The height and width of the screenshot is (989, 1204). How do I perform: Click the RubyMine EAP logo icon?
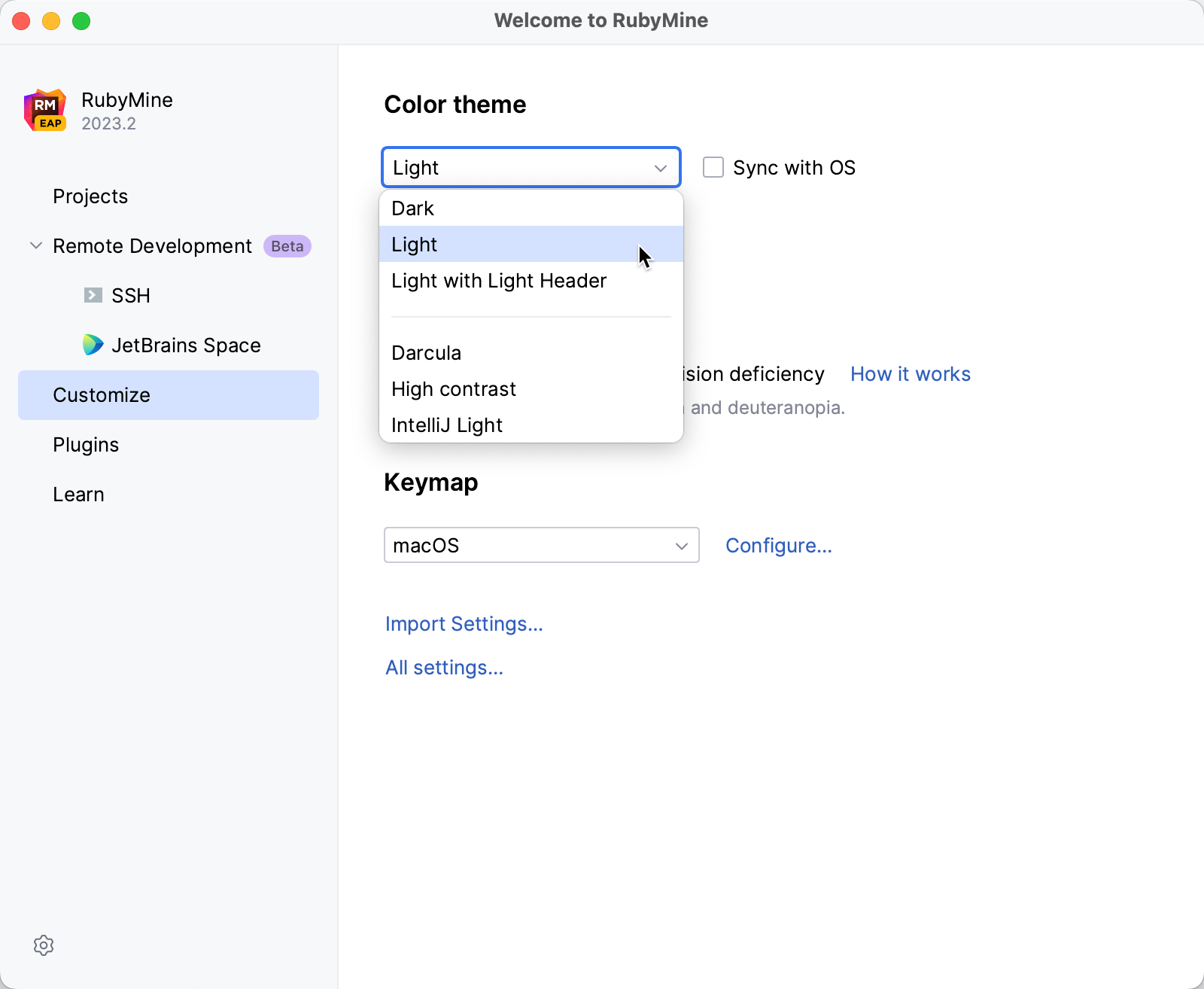coord(45,111)
